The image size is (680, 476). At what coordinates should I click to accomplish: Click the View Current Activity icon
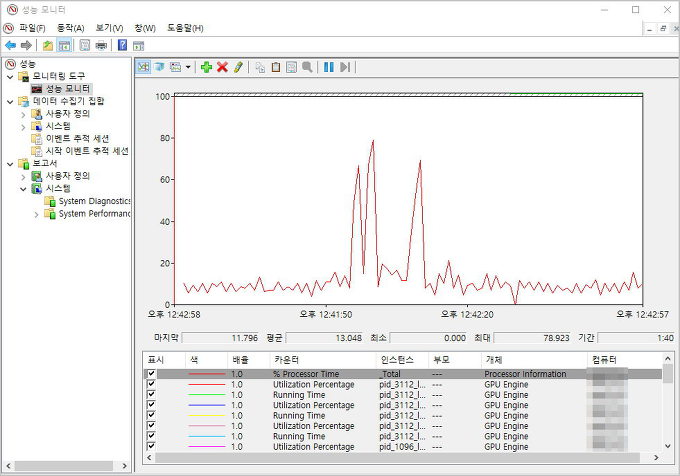pyautogui.click(x=143, y=67)
